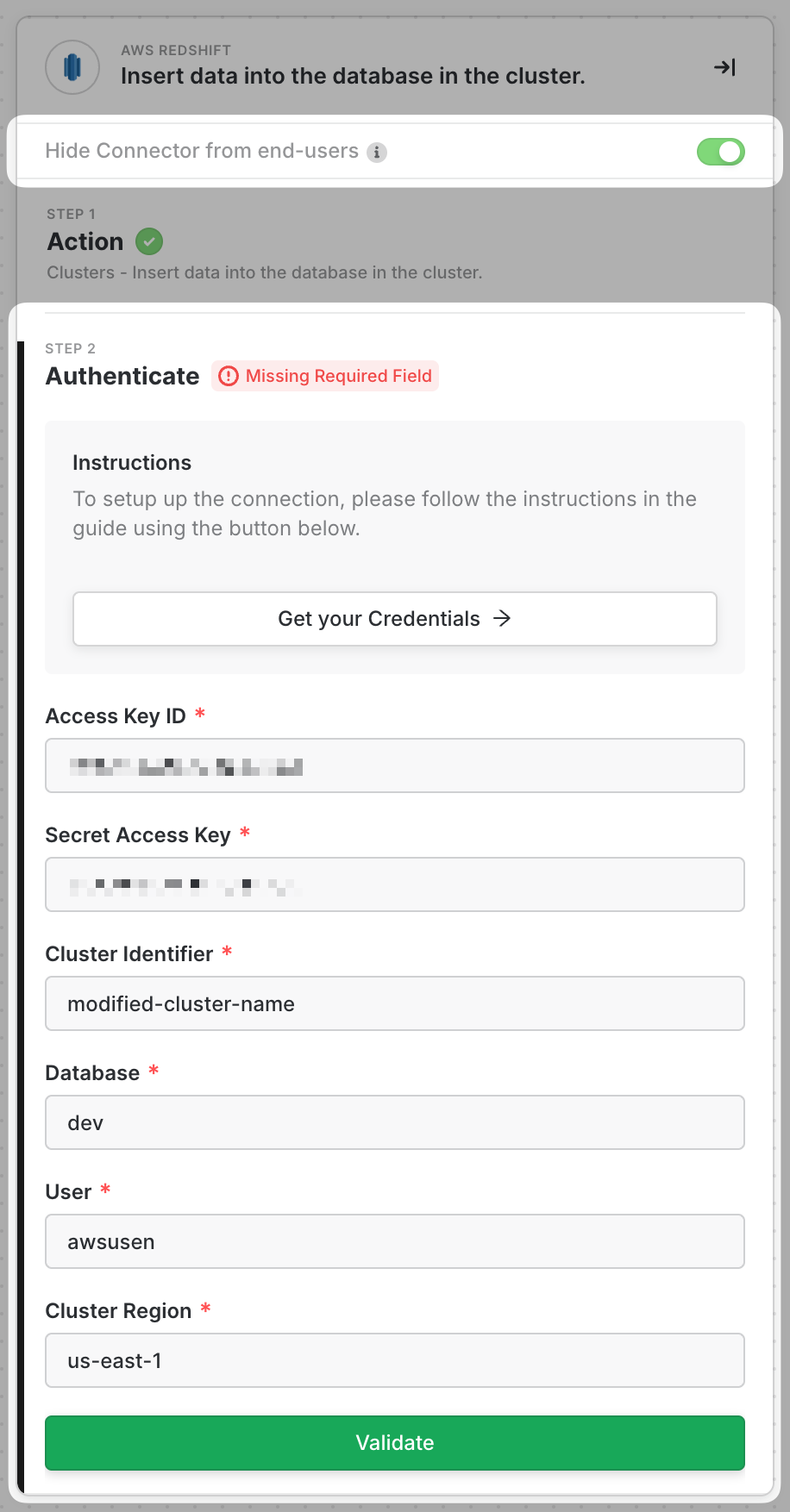Open the Step 2 Authenticate section header
The image size is (790, 1512).
(122, 377)
